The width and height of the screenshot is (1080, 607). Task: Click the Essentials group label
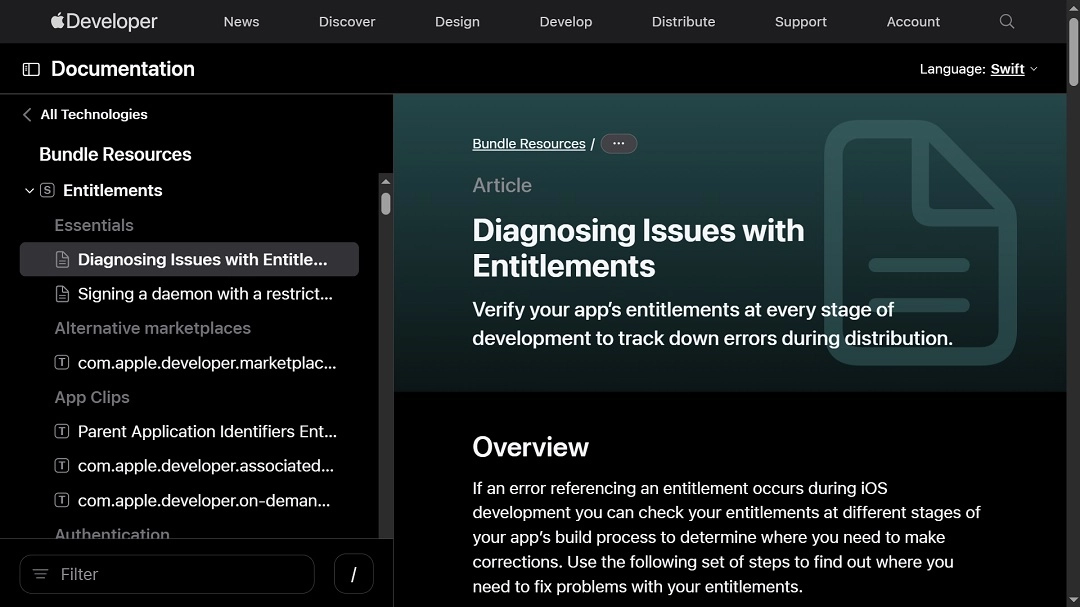point(94,225)
